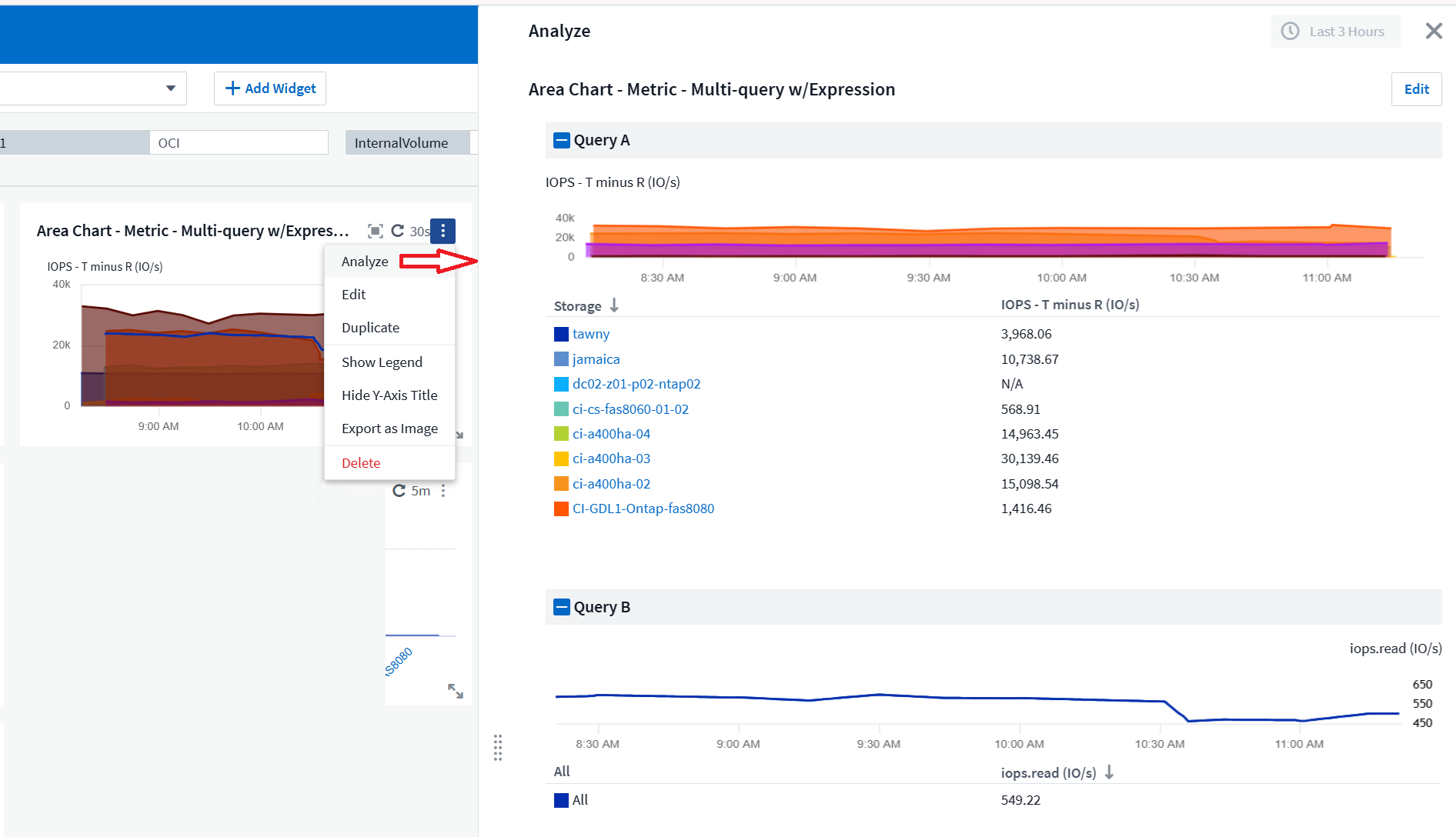The height and width of the screenshot is (837, 1456).
Task: Open the widget fullscreen focus icon
Action: [374, 230]
